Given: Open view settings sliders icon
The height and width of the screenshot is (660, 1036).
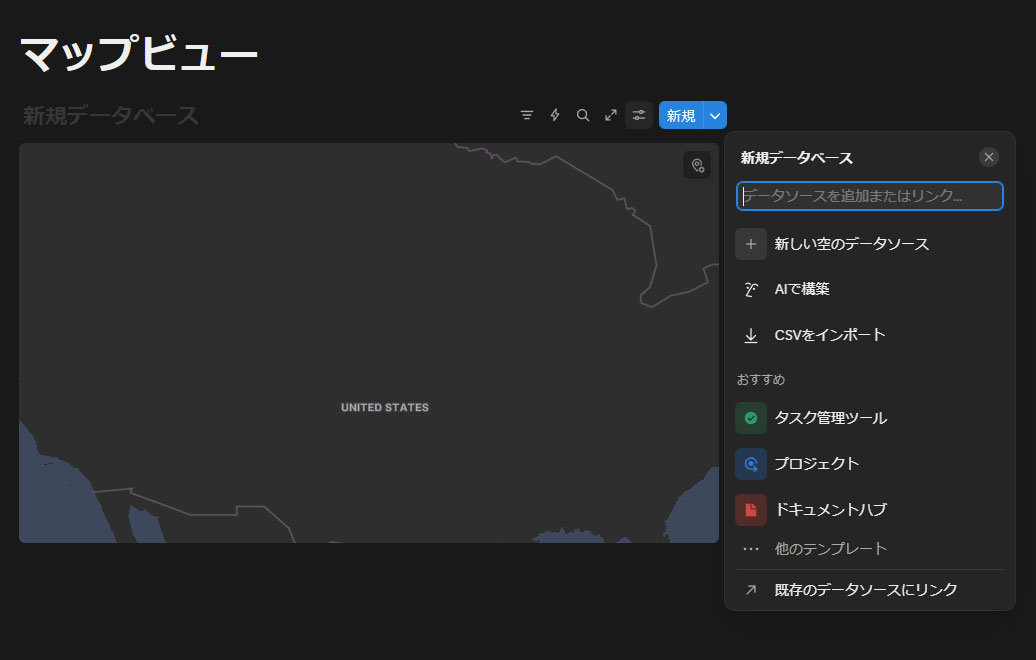Looking at the screenshot, I should [x=639, y=116].
